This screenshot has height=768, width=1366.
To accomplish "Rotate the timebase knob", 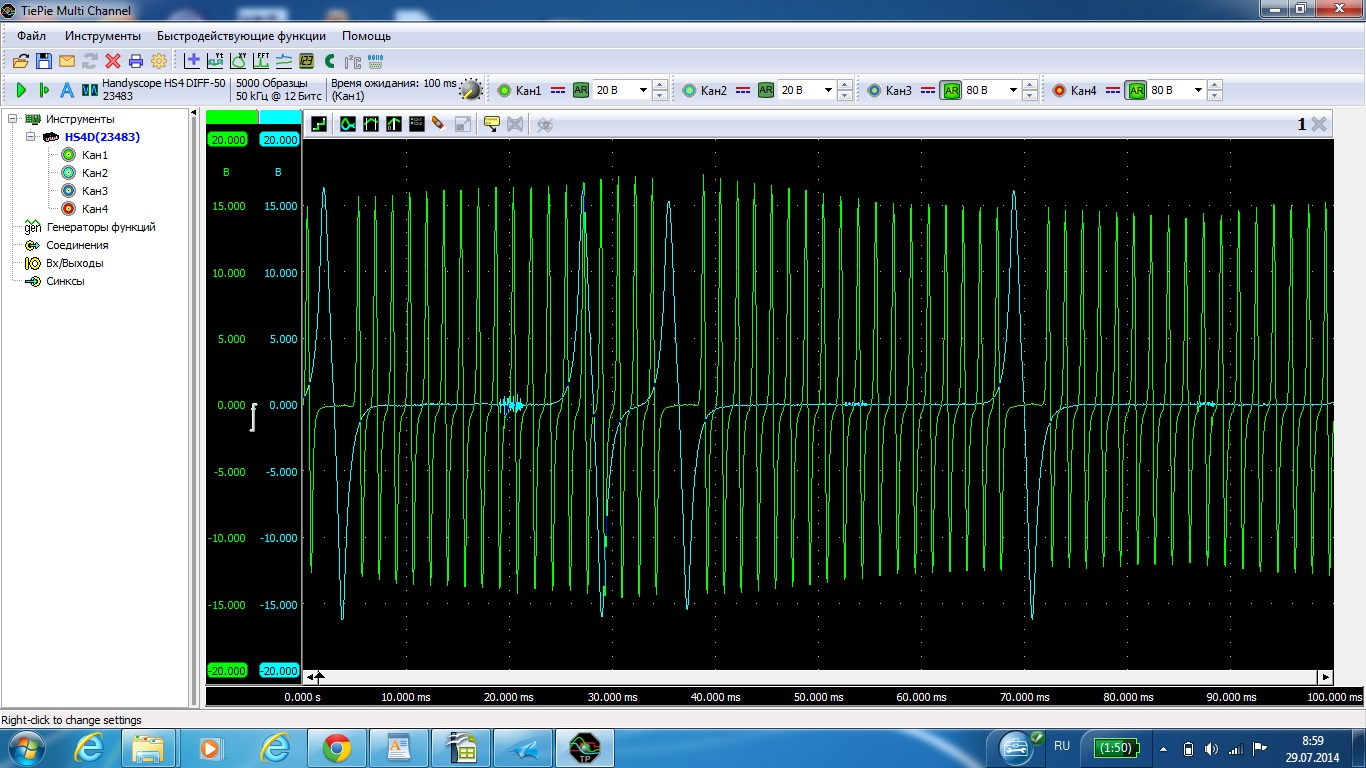I will 470,90.
